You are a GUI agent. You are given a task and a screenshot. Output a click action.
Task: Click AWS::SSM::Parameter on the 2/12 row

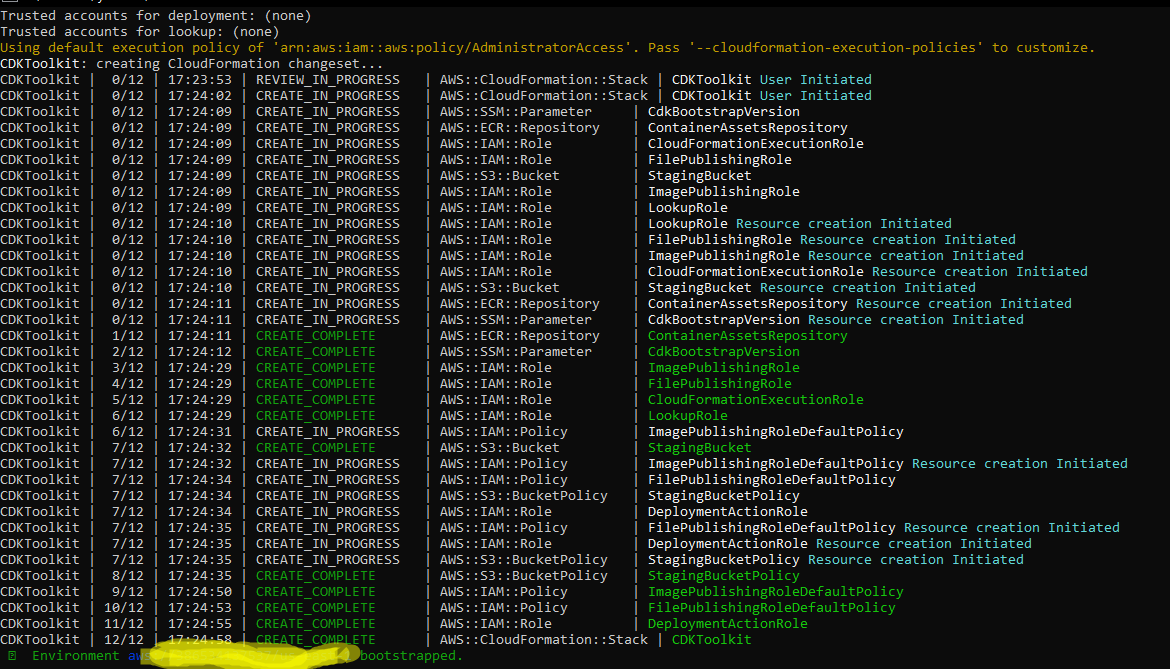point(516,351)
